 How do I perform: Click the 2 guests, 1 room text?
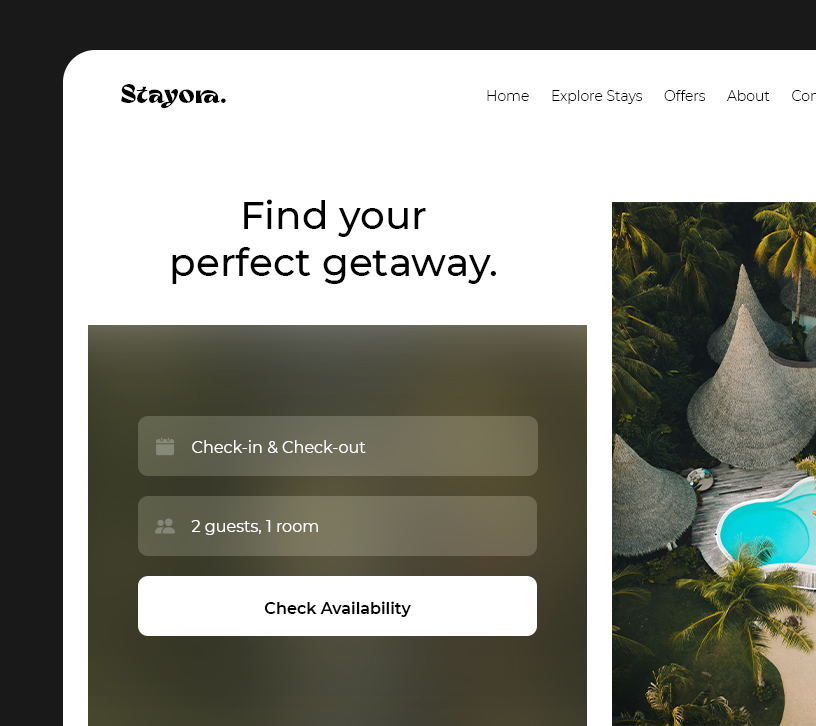(254, 526)
